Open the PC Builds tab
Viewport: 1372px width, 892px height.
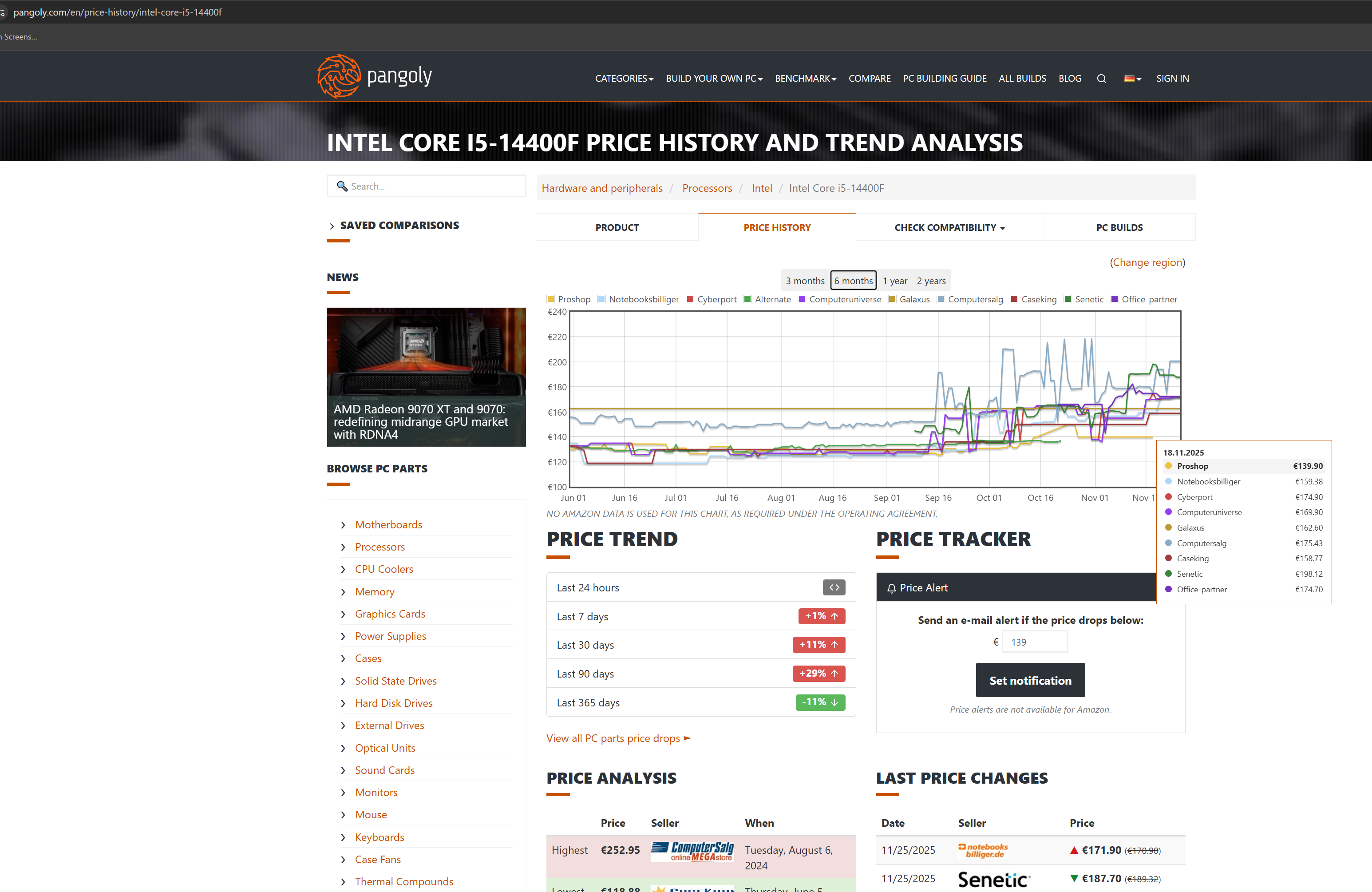pos(1119,228)
